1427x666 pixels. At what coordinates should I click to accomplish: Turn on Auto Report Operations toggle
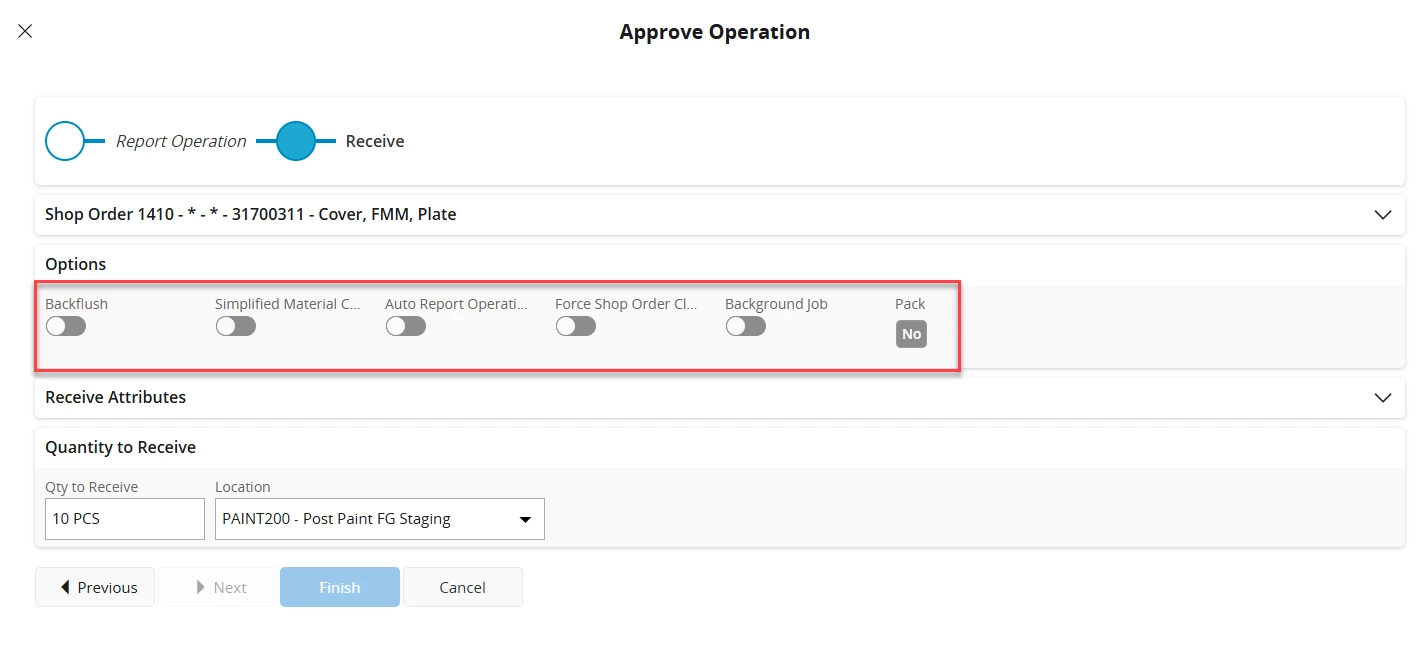coord(406,326)
